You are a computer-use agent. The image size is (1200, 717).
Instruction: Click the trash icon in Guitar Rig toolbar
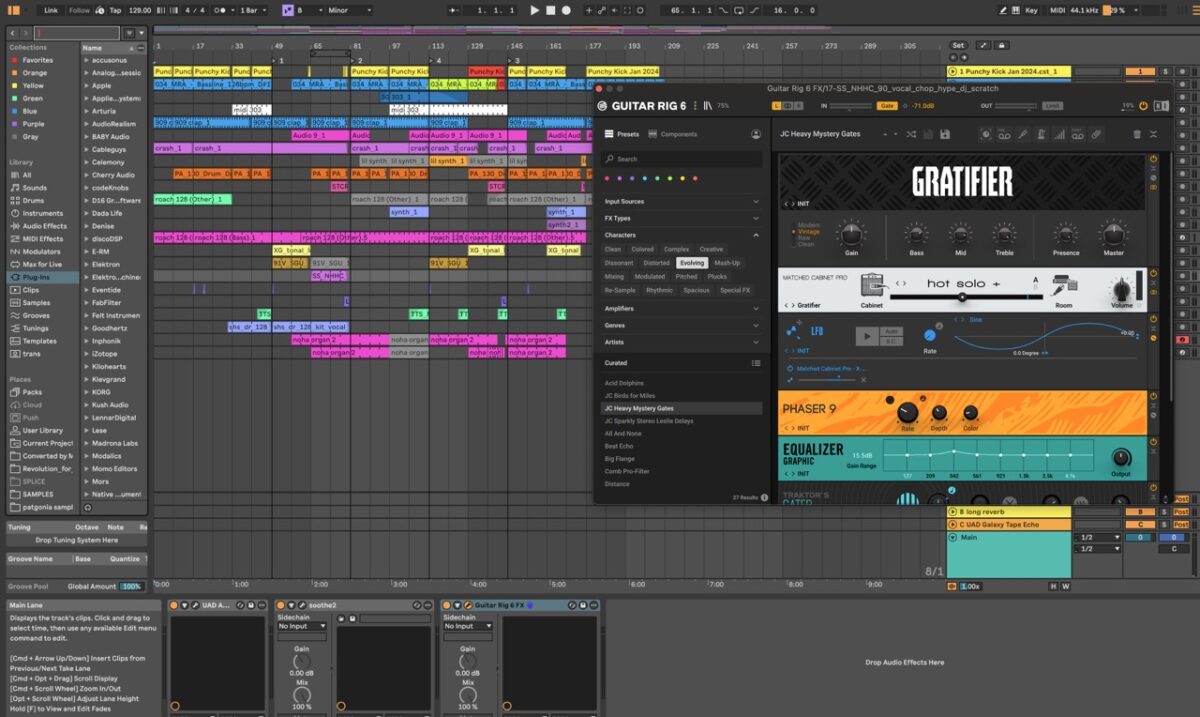pyautogui.click(x=1136, y=134)
